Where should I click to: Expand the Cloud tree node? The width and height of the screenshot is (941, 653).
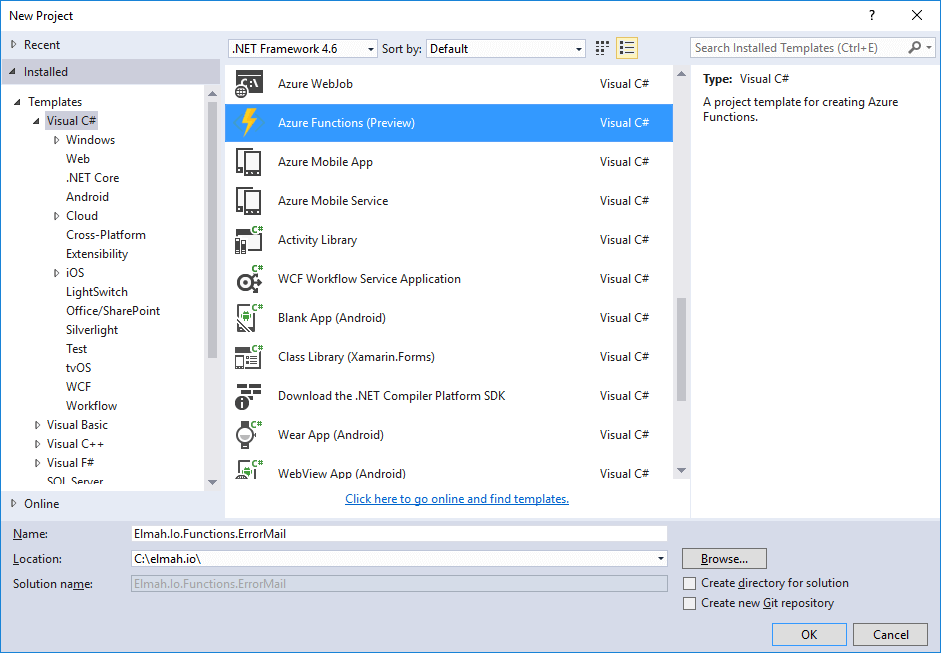click(56, 216)
